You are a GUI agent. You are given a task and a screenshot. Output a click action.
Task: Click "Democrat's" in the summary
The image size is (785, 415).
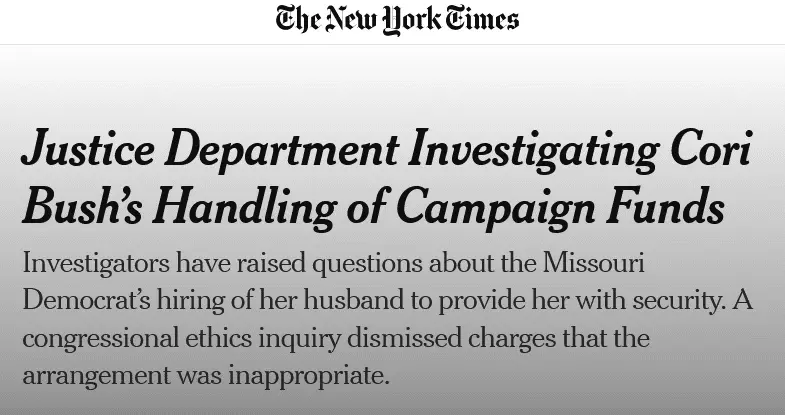click(x=86, y=302)
